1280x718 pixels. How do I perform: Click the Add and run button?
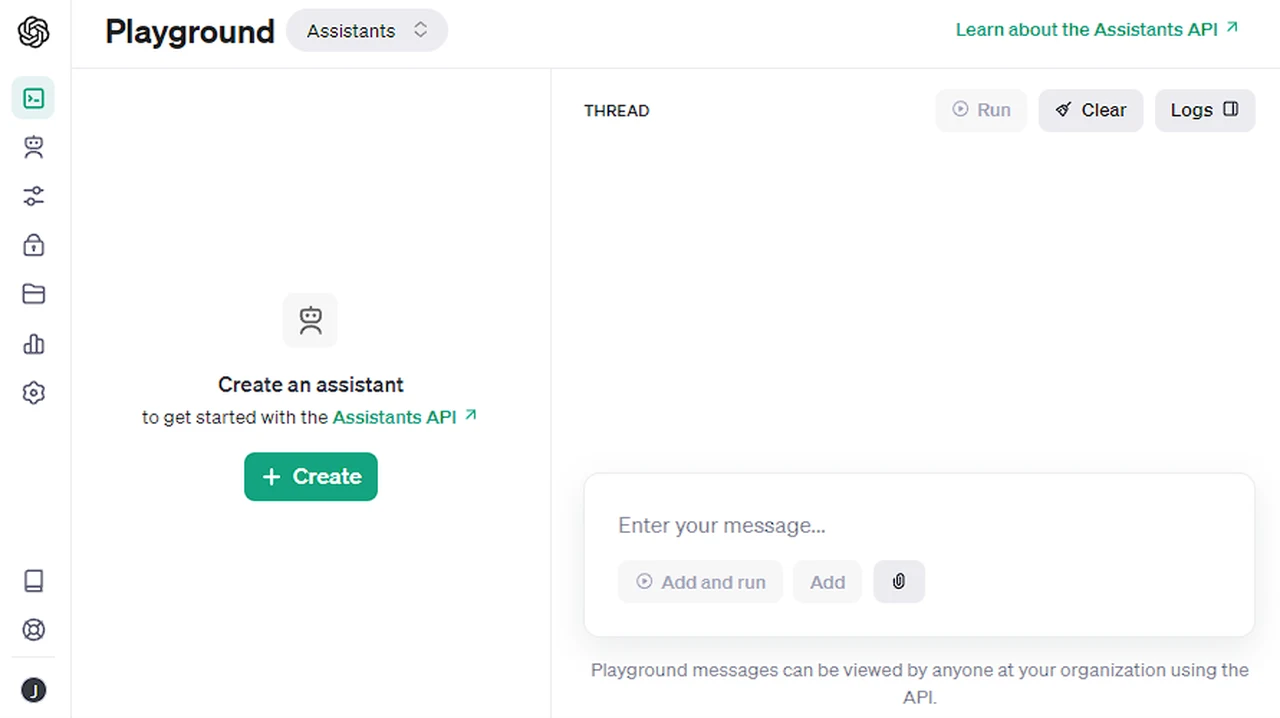tap(700, 582)
